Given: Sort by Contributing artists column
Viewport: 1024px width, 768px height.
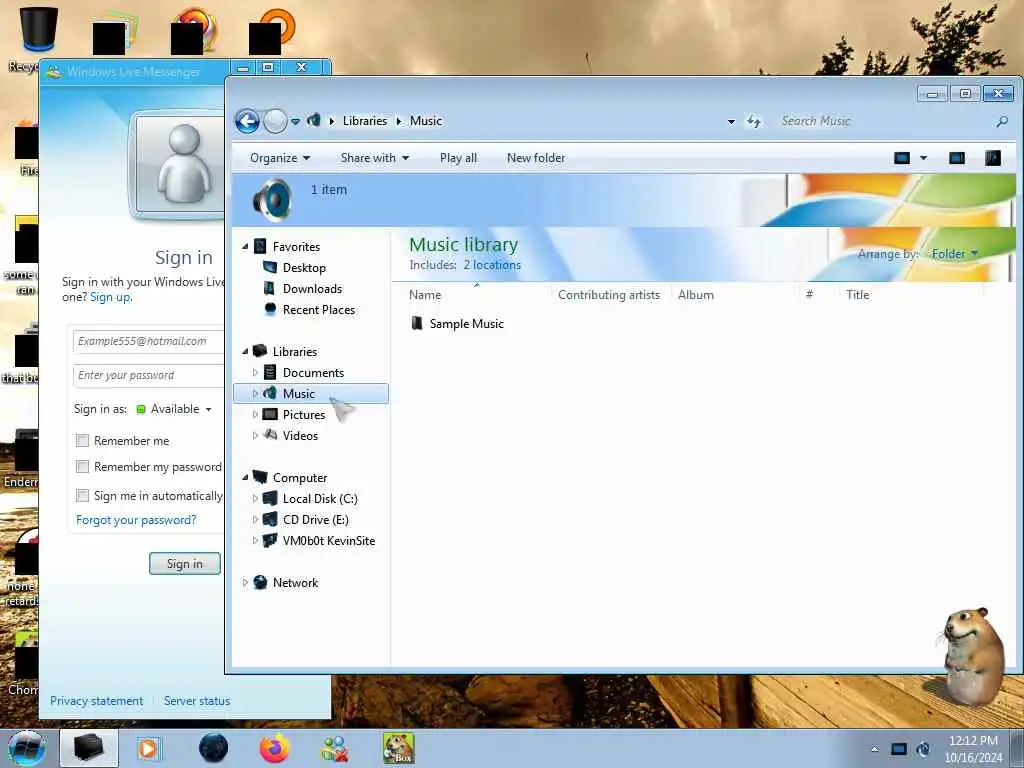Looking at the screenshot, I should [609, 295].
